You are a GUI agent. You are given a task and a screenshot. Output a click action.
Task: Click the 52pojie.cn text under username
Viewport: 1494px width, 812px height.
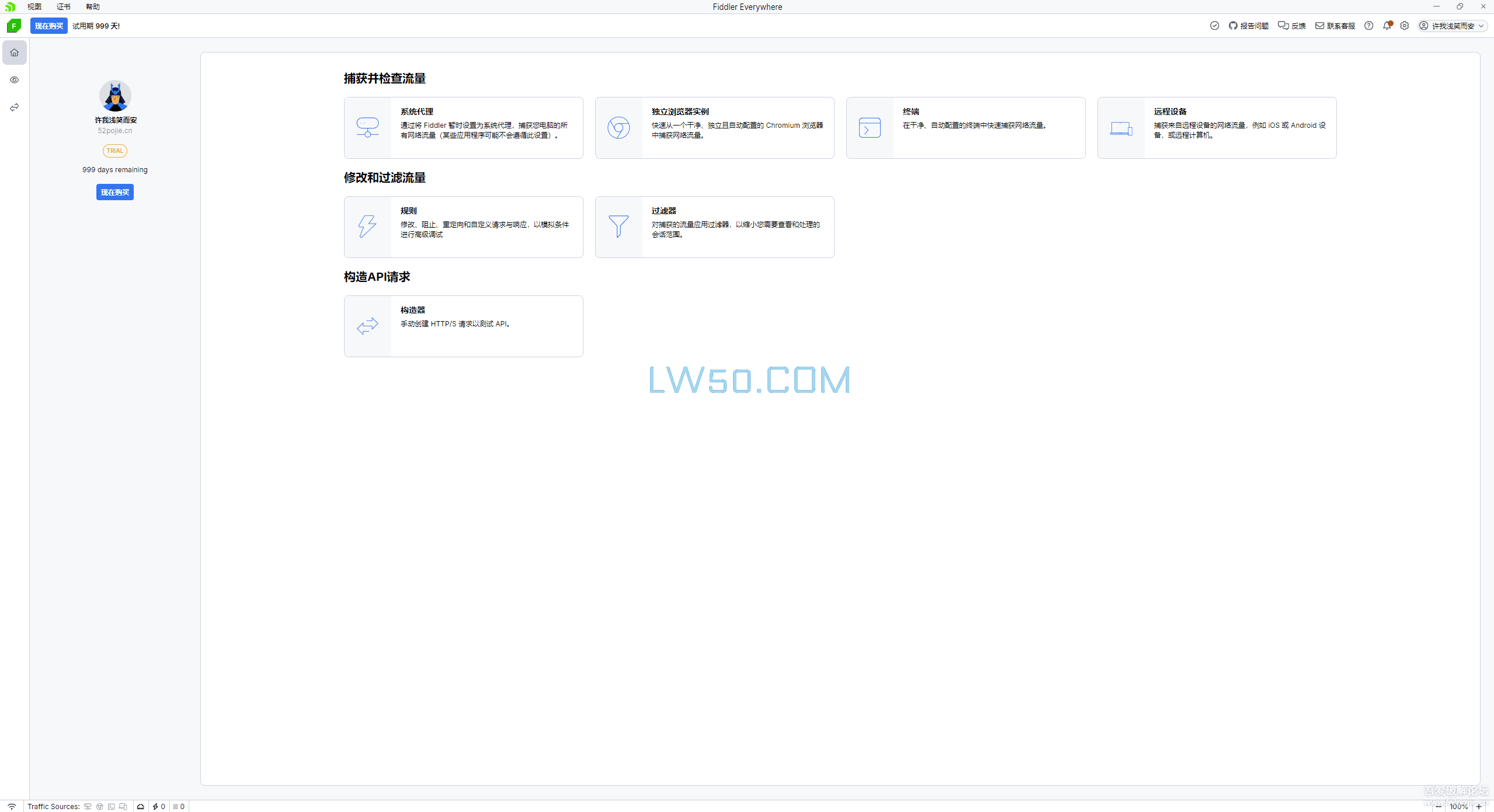[115, 131]
